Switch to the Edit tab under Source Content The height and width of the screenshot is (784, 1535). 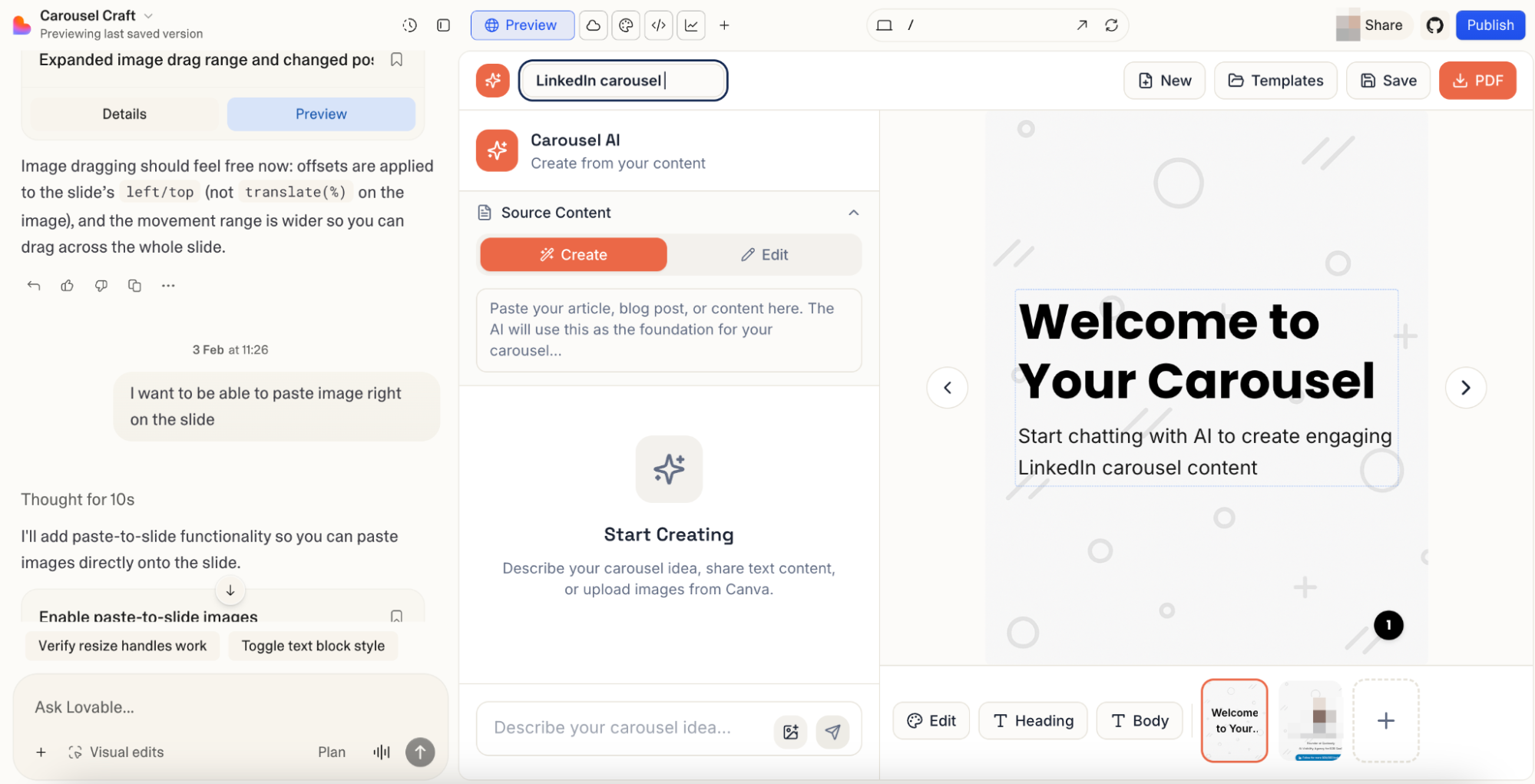coord(765,254)
